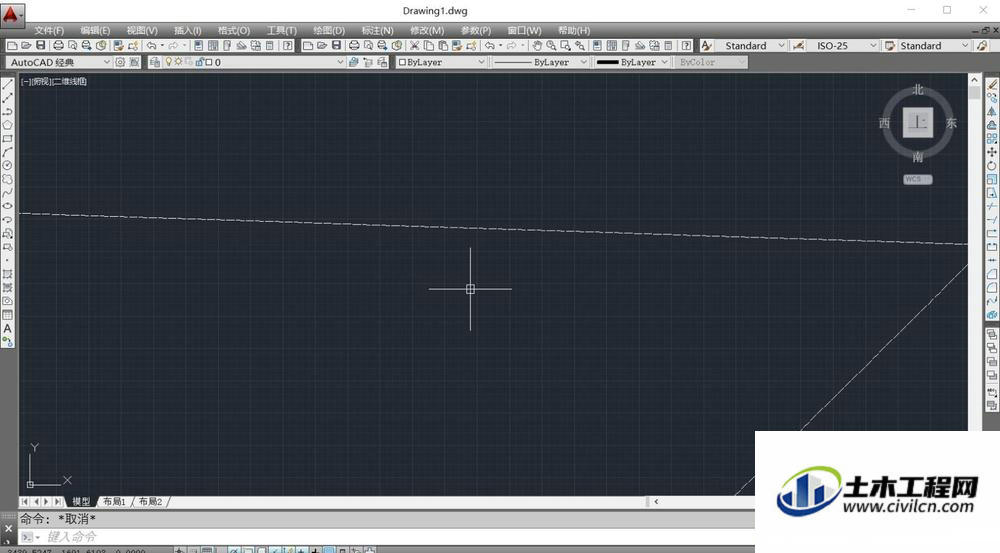Click the [-] viewport control
This screenshot has width=1000, height=553.
(x=26, y=81)
